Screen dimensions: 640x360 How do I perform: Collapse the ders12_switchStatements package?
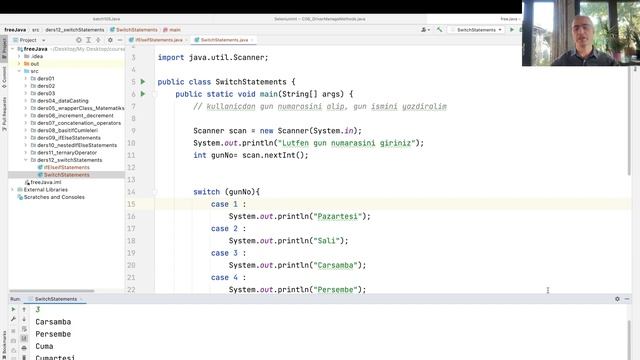(26, 160)
